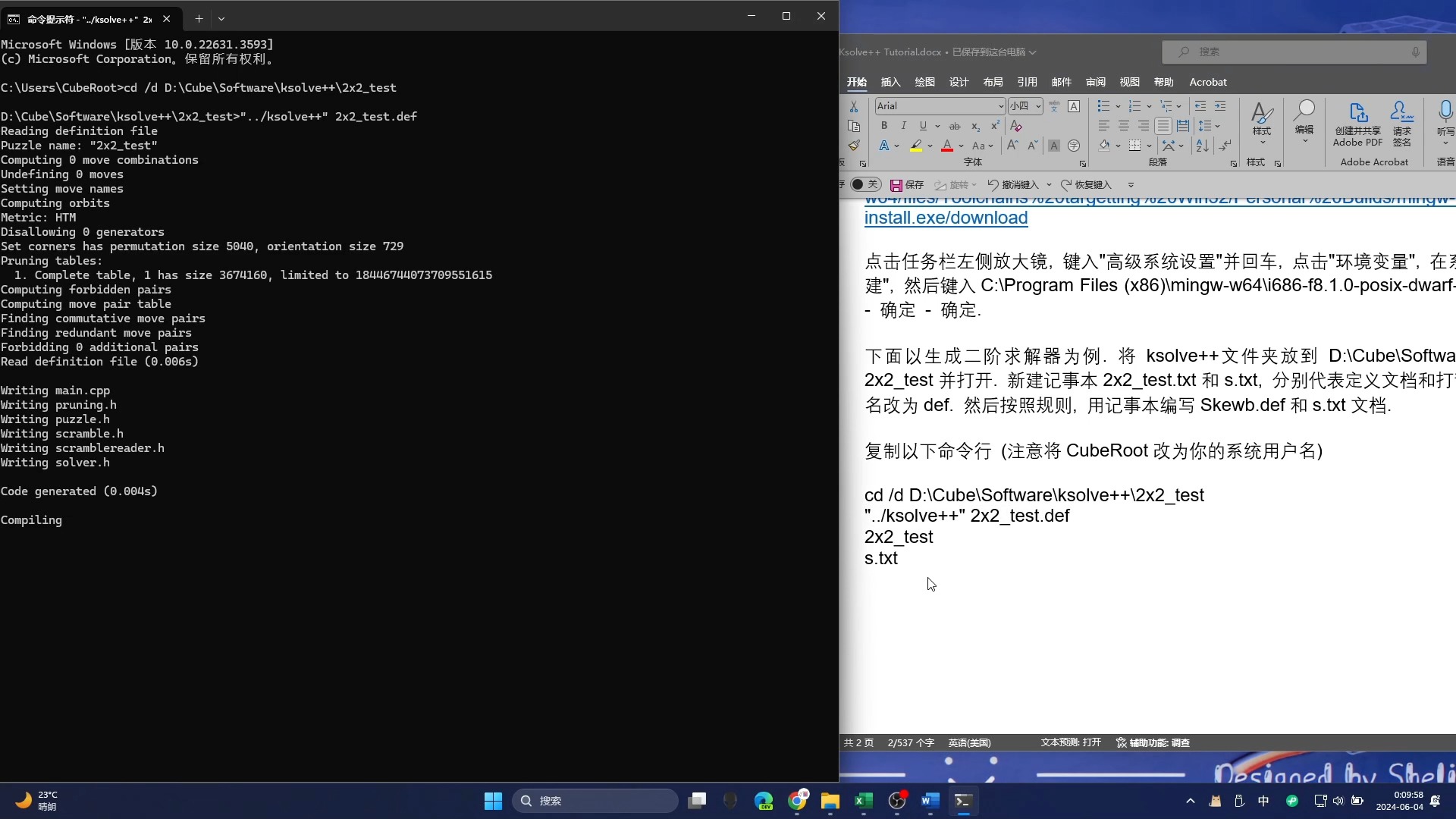Switch to the Acrobat ribbon tab
1456x819 pixels.
point(1208,82)
